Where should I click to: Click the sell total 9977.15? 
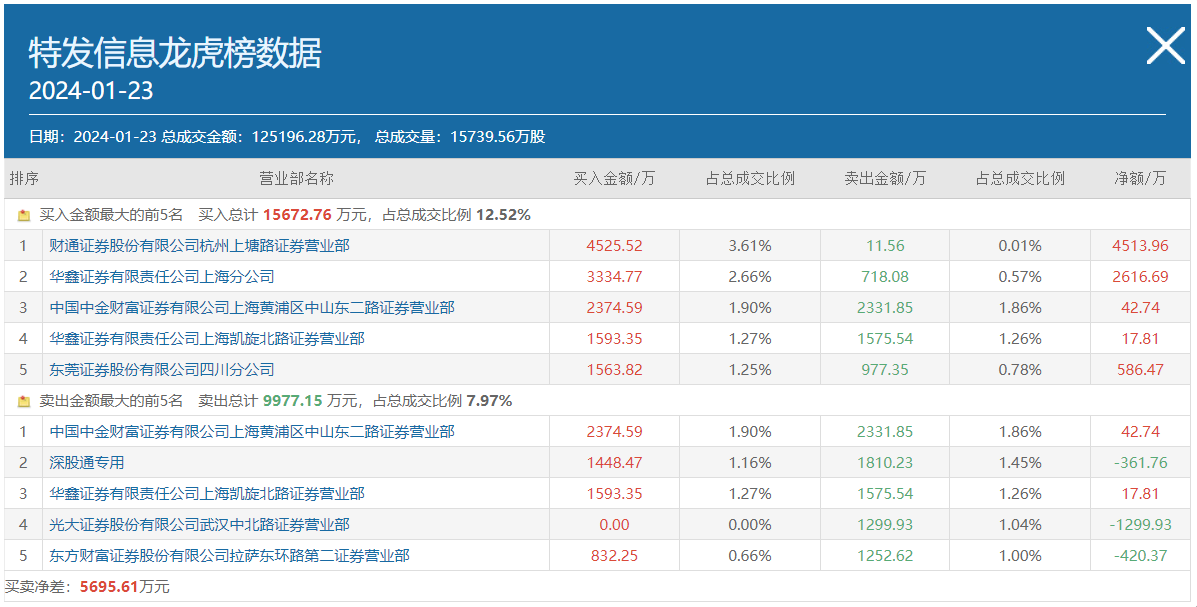[x=293, y=401]
